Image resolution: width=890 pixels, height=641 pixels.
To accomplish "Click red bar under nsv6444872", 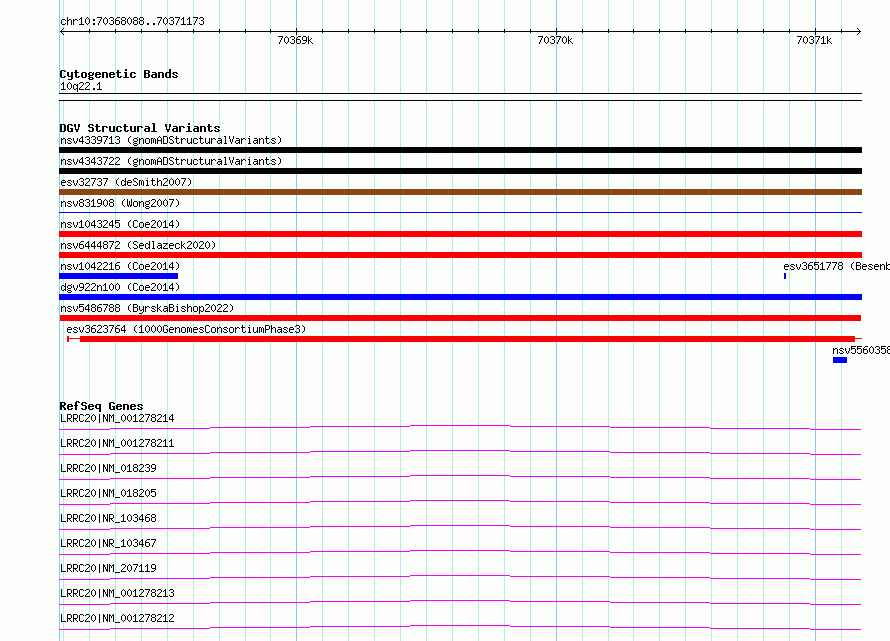I will coord(460,255).
